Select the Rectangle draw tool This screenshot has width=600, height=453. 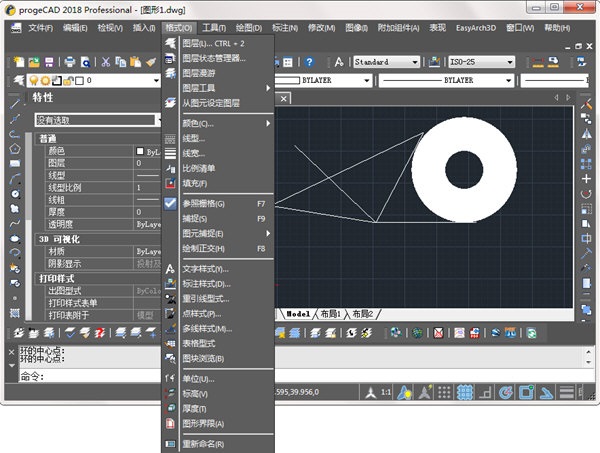point(15,164)
